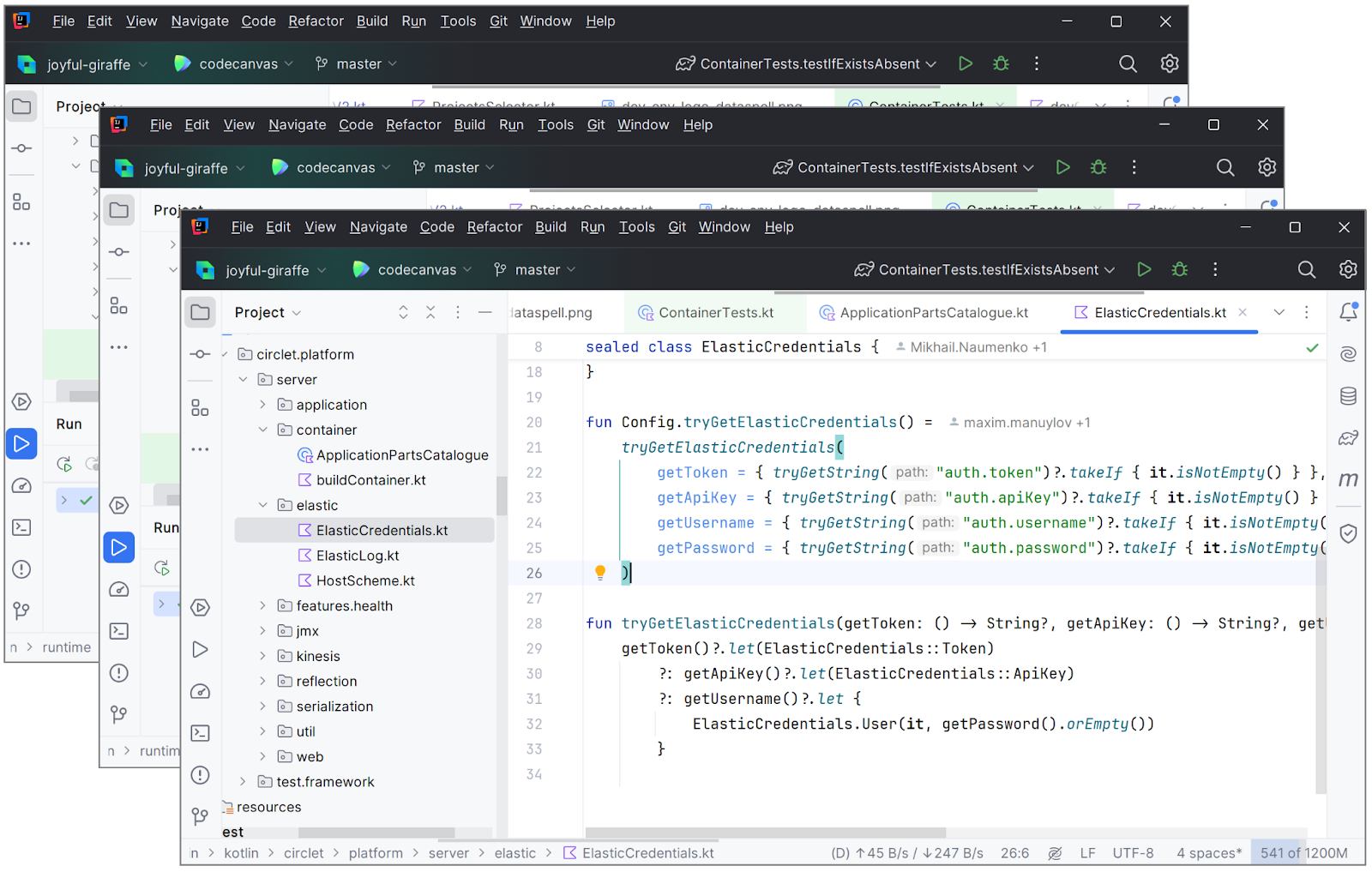The image size is (1372, 872).
Task: Expand the application folder
Action: (x=263, y=405)
